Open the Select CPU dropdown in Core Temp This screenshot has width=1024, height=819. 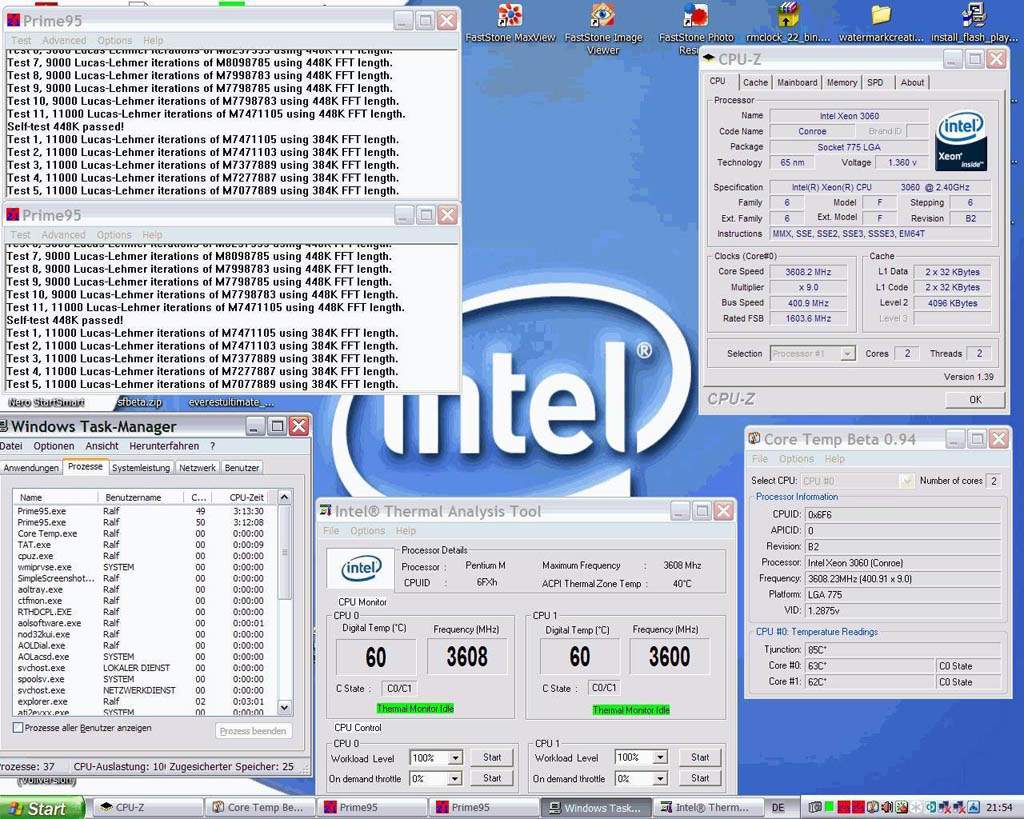(x=906, y=481)
